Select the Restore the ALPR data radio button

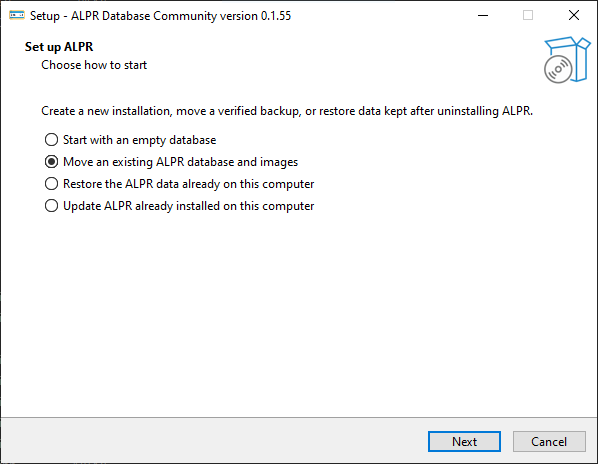point(51,184)
